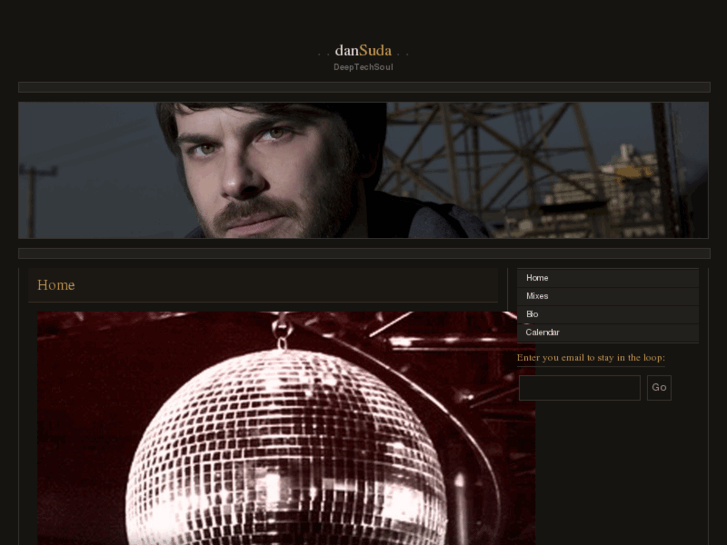Open the header portrait banner image
Screen dimensions: 727x545
point(364,170)
